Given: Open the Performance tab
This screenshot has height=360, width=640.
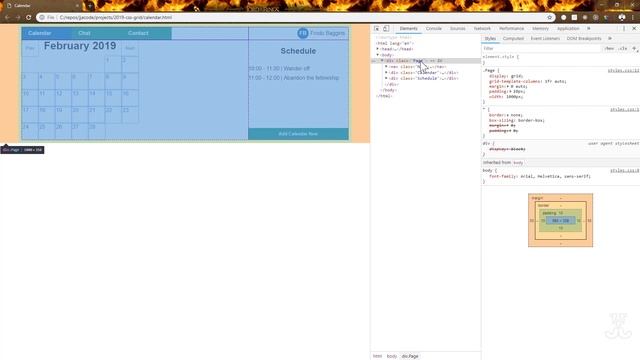Looking at the screenshot, I should pos(511,29).
